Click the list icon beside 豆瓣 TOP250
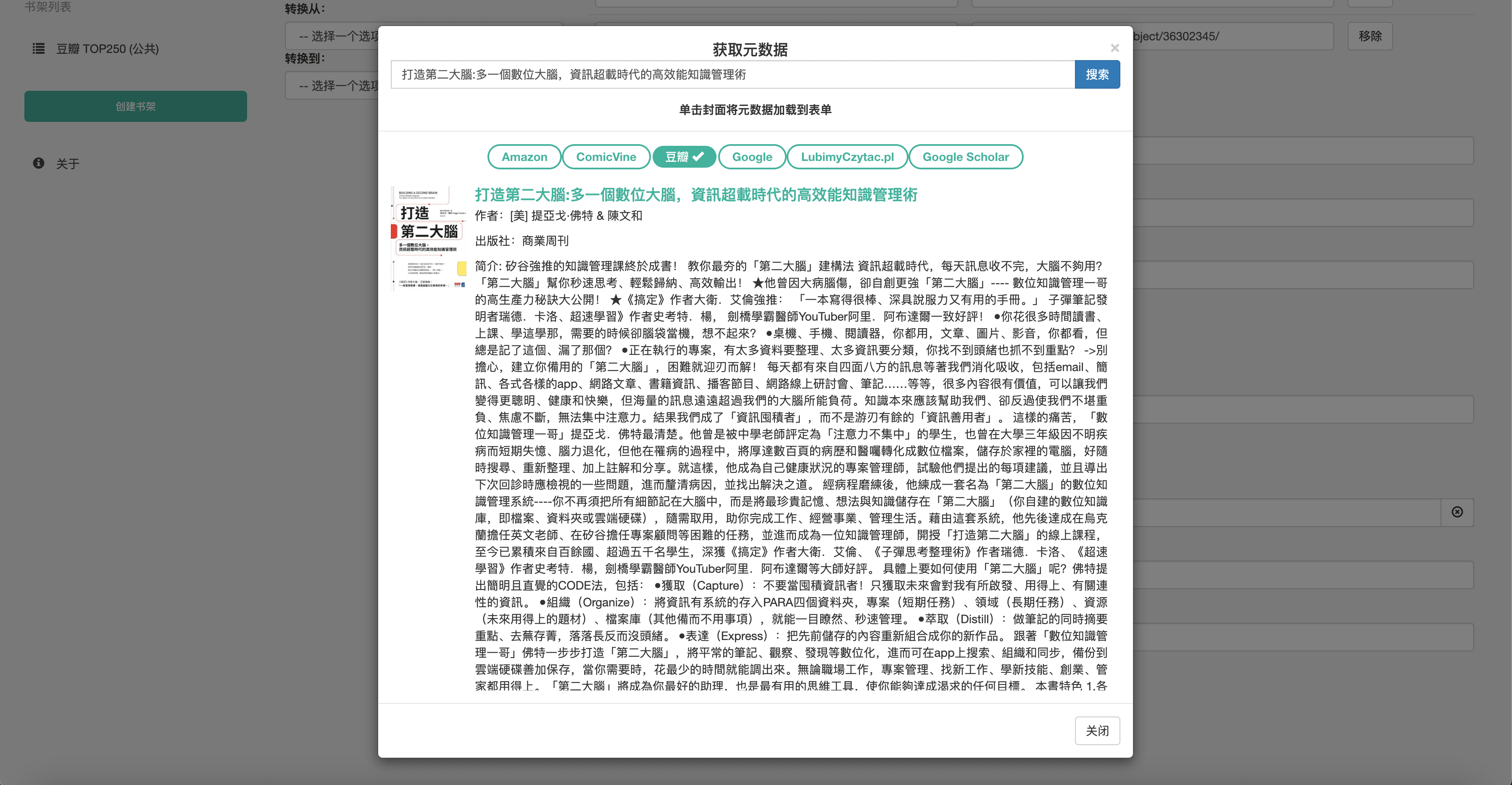Viewport: 1512px width, 785px height. pyautogui.click(x=39, y=49)
